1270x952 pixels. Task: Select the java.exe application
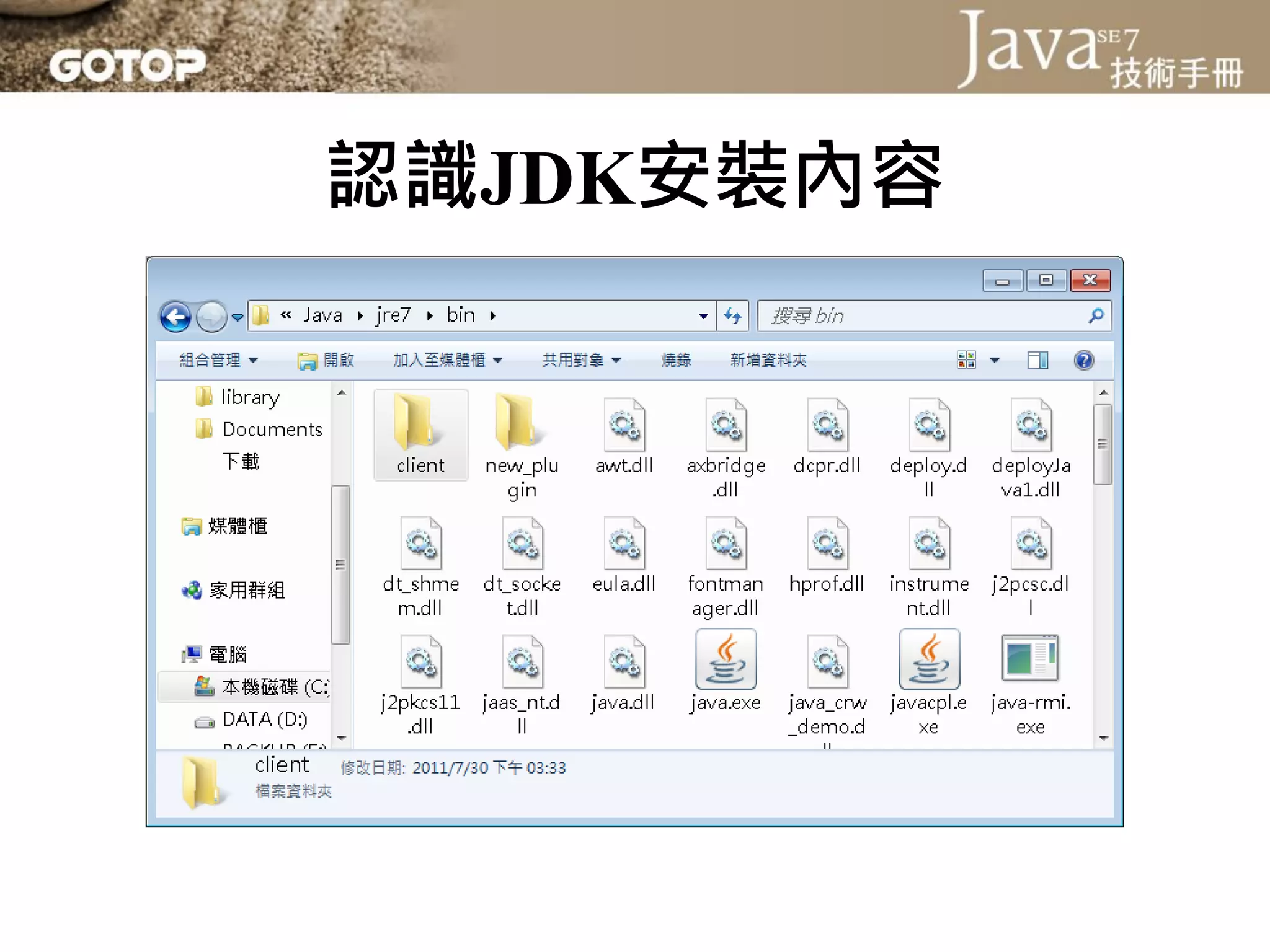(726, 672)
